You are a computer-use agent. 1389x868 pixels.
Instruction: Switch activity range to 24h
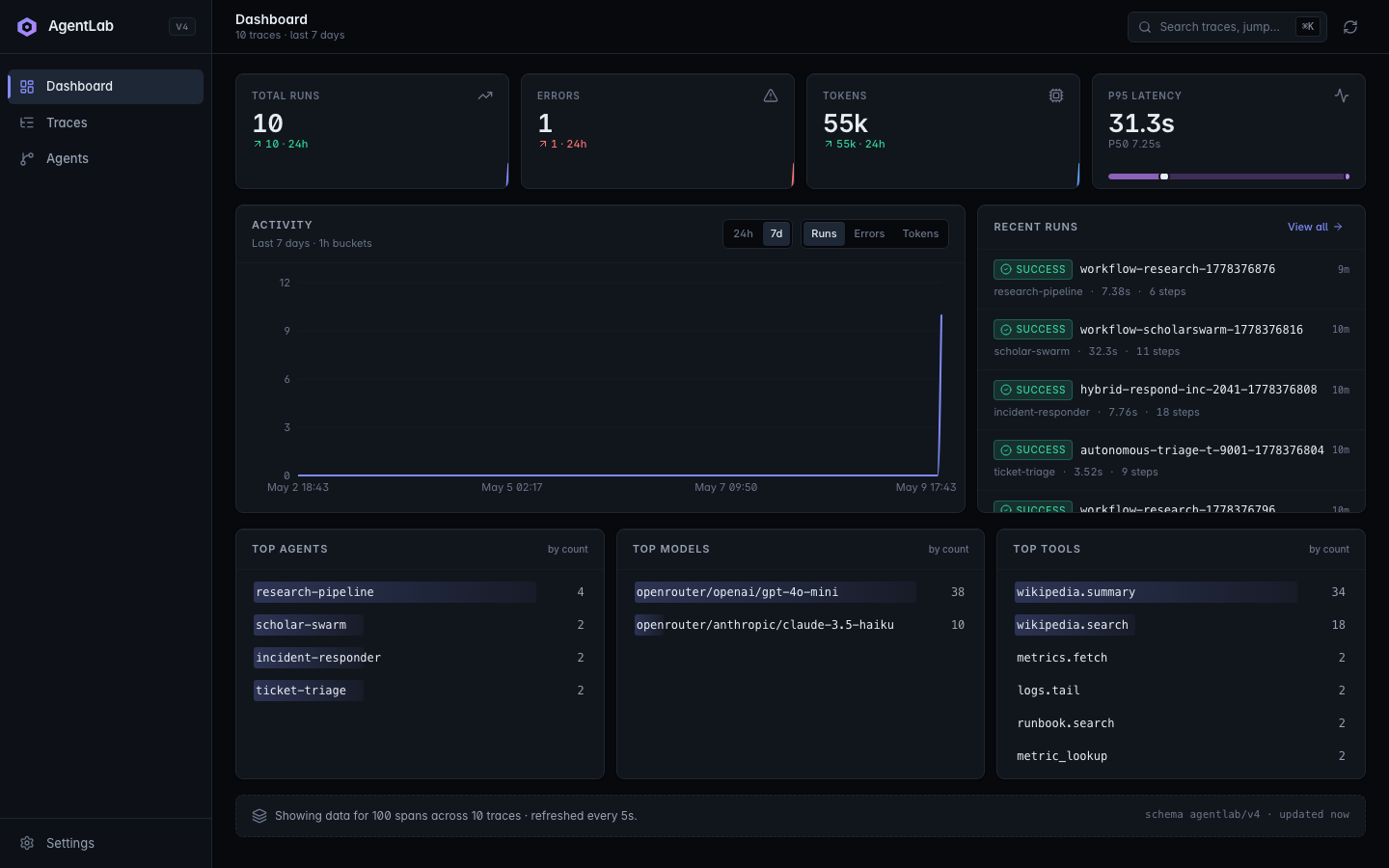pos(743,233)
